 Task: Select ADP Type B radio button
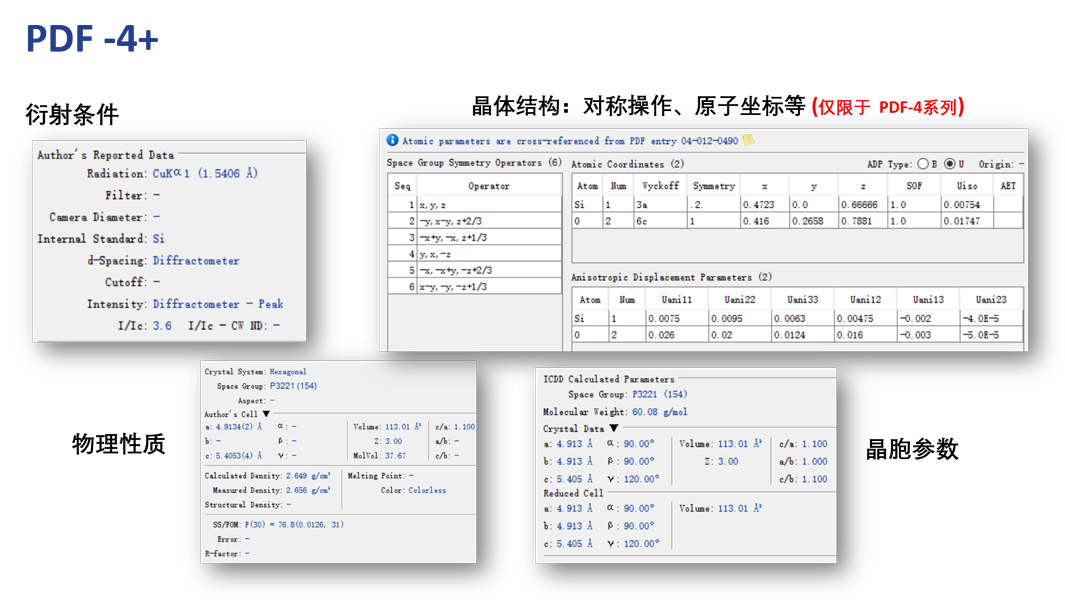click(922, 164)
